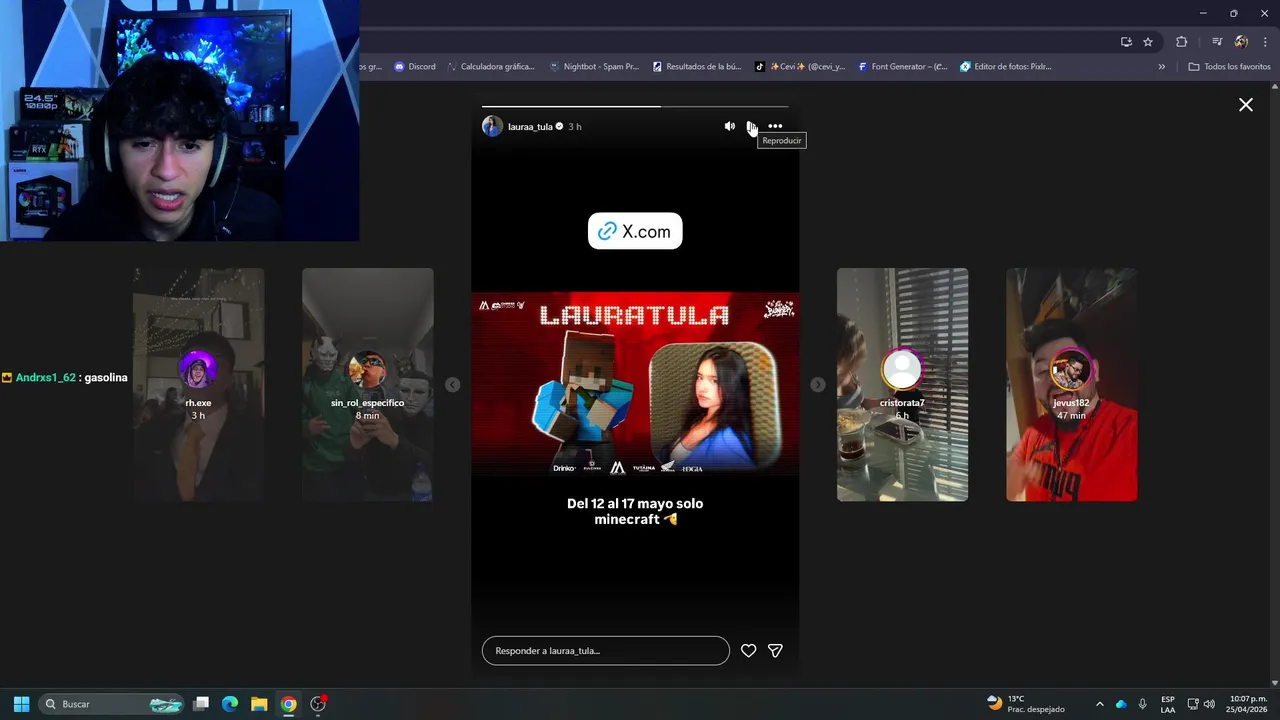
Task: Click the '3 h' timestamp next to lauraa_tula
Action: pyautogui.click(x=575, y=127)
